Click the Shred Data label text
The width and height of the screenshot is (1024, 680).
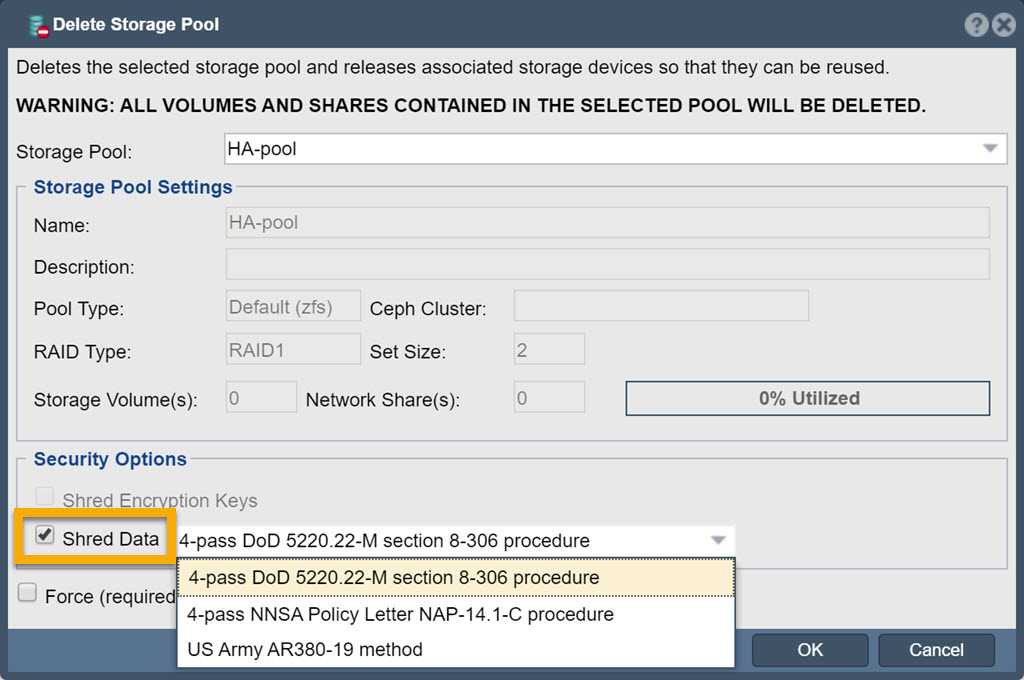point(111,539)
